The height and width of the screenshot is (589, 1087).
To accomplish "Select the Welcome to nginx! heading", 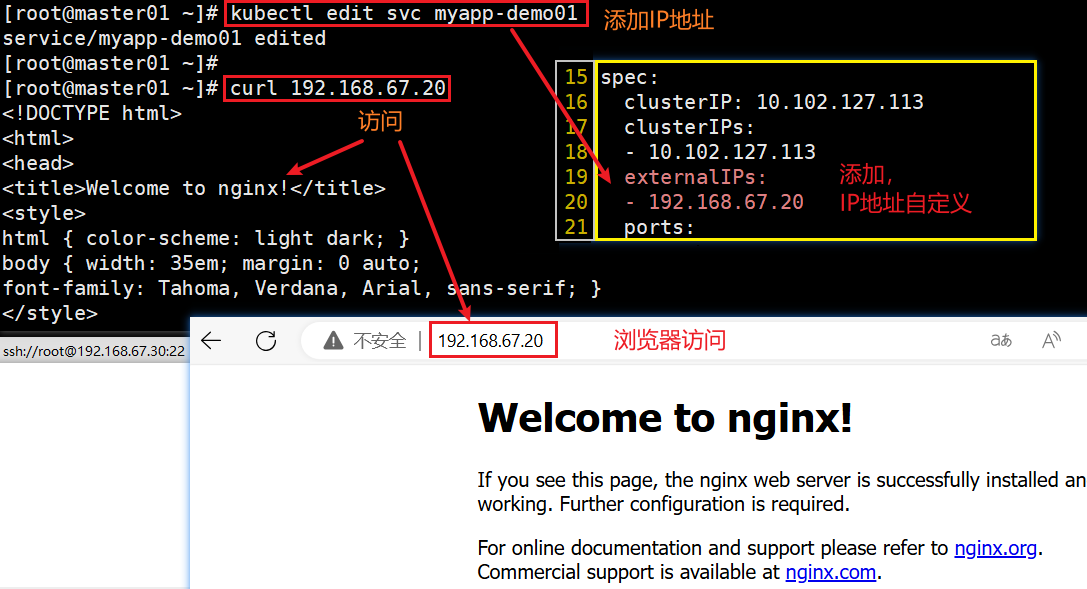I will tap(665, 418).
